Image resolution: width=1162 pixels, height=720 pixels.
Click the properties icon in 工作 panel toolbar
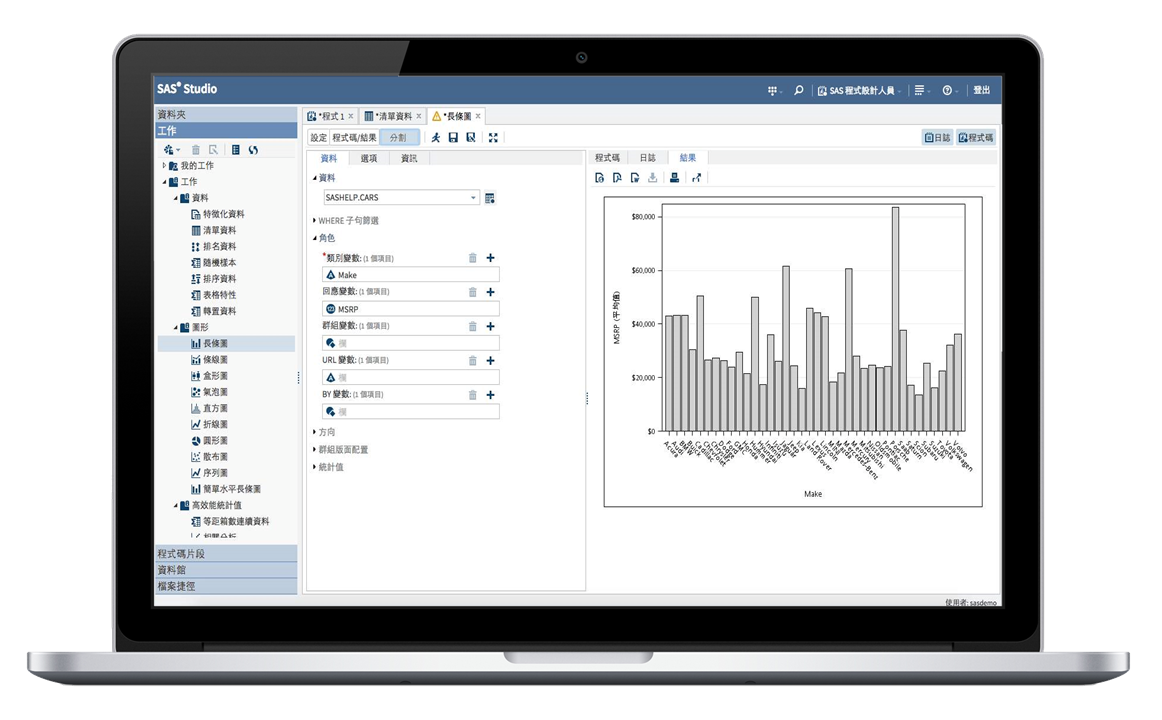pos(236,150)
